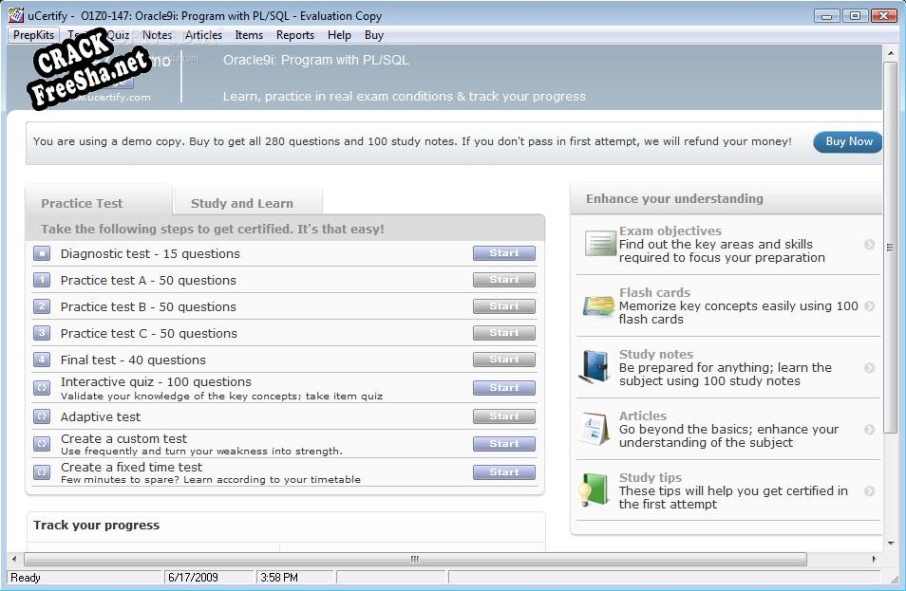Start the Create a custom test option

(x=504, y=444)
